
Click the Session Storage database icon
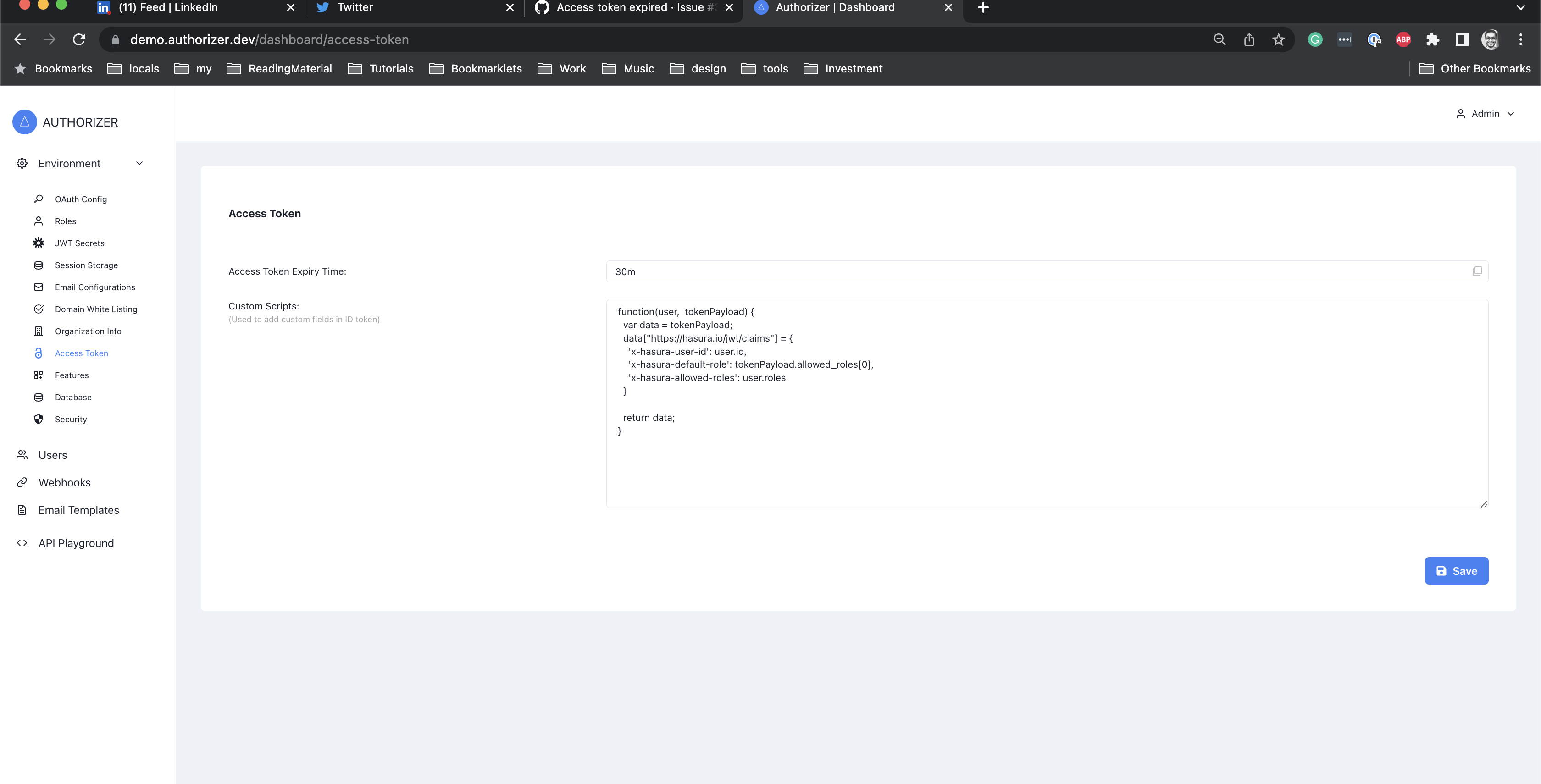[38, 265]
